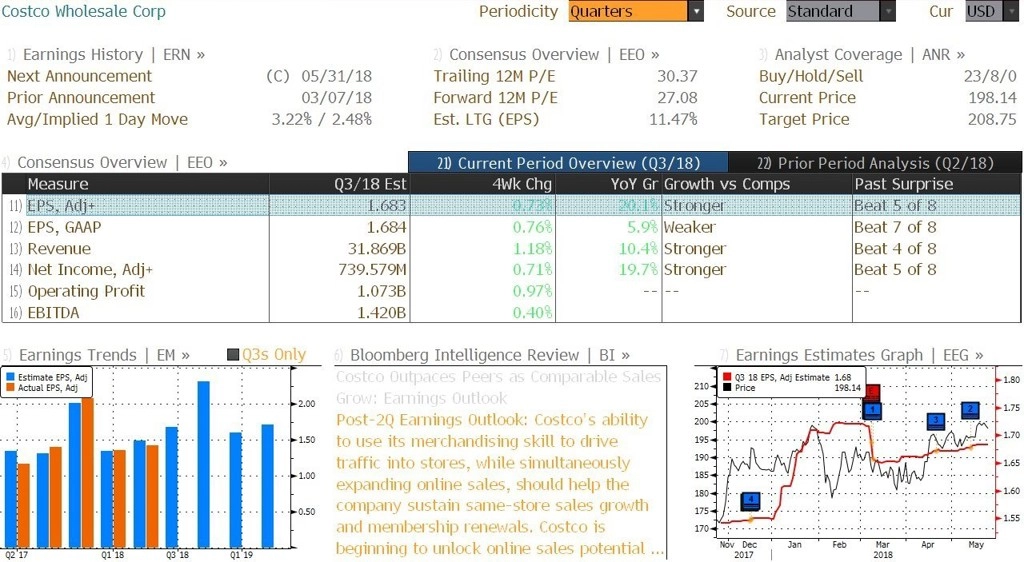
Task: Click the YoY Gr column header
Action: pos(609,184)
